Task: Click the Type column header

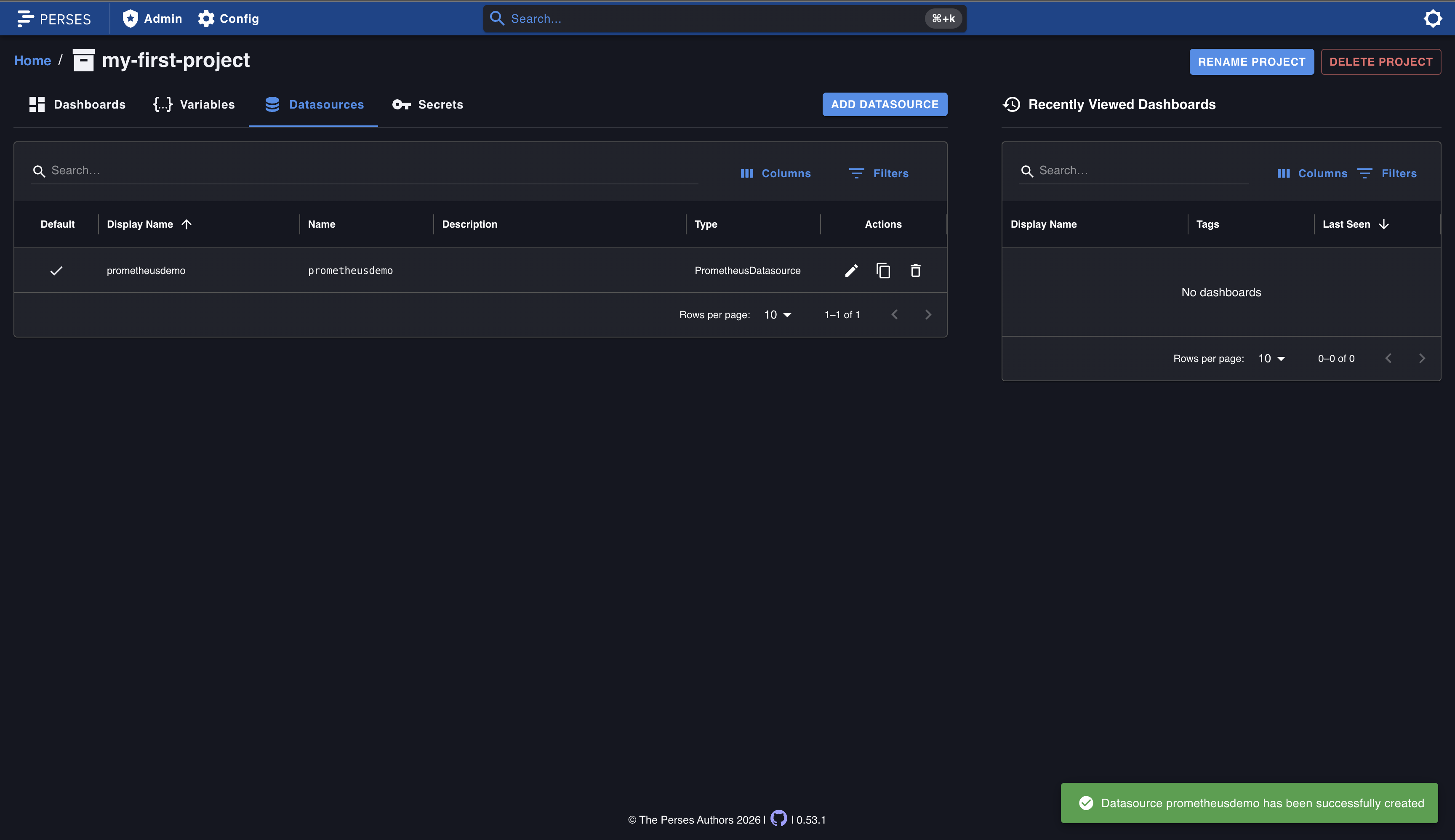Action: 706,224
